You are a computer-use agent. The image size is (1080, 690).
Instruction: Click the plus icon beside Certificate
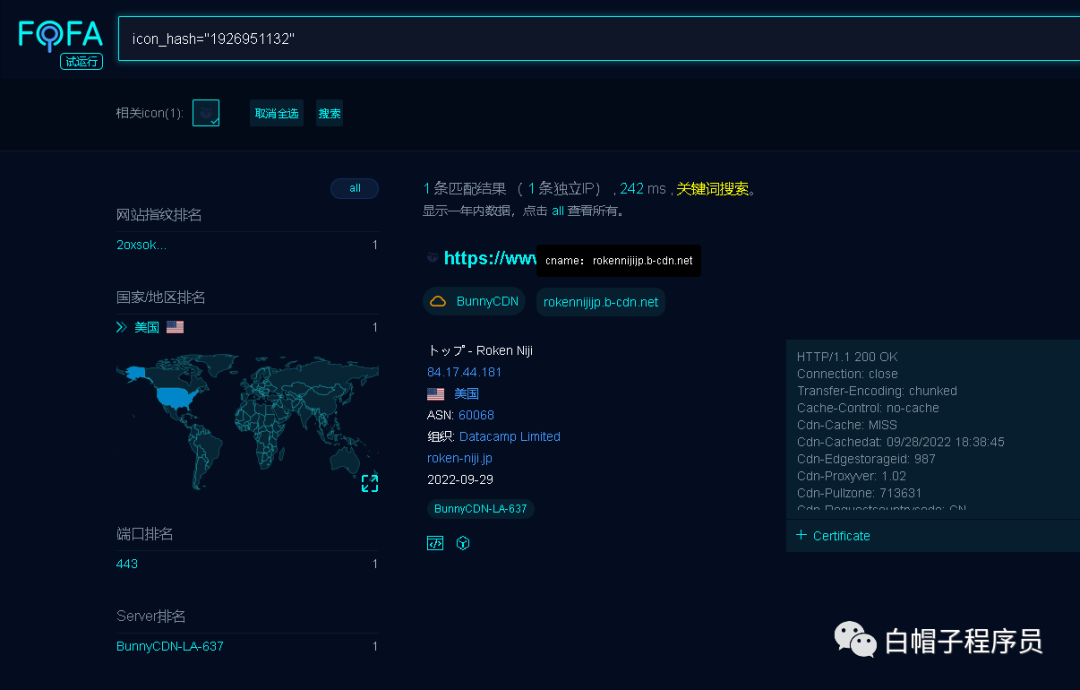tap(801, 535)
